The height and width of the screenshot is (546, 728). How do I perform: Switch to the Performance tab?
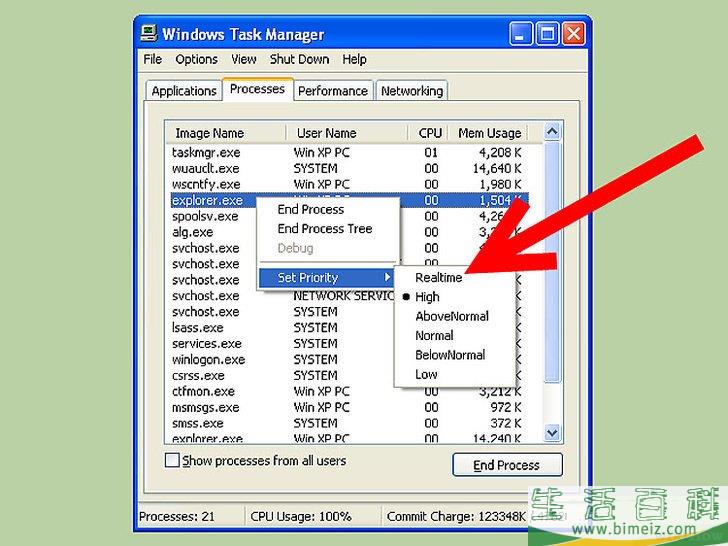coord(333,91)
